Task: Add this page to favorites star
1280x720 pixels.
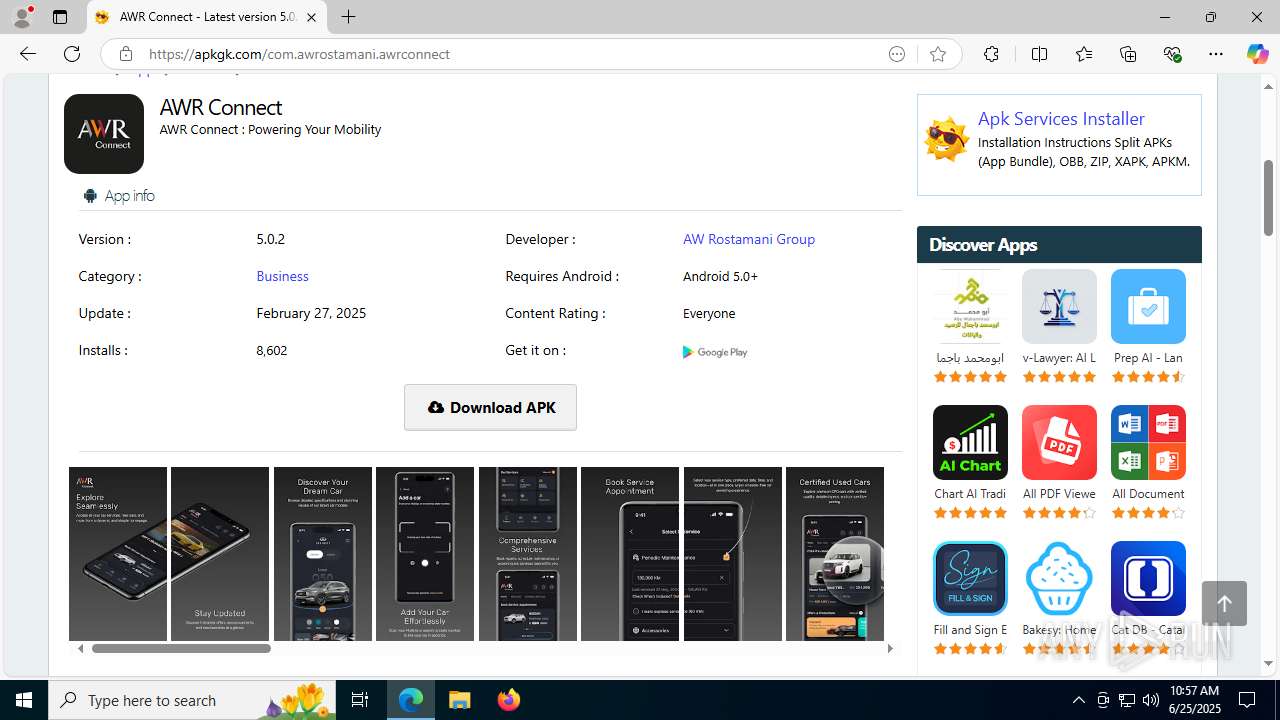Action: coord(937,54)
